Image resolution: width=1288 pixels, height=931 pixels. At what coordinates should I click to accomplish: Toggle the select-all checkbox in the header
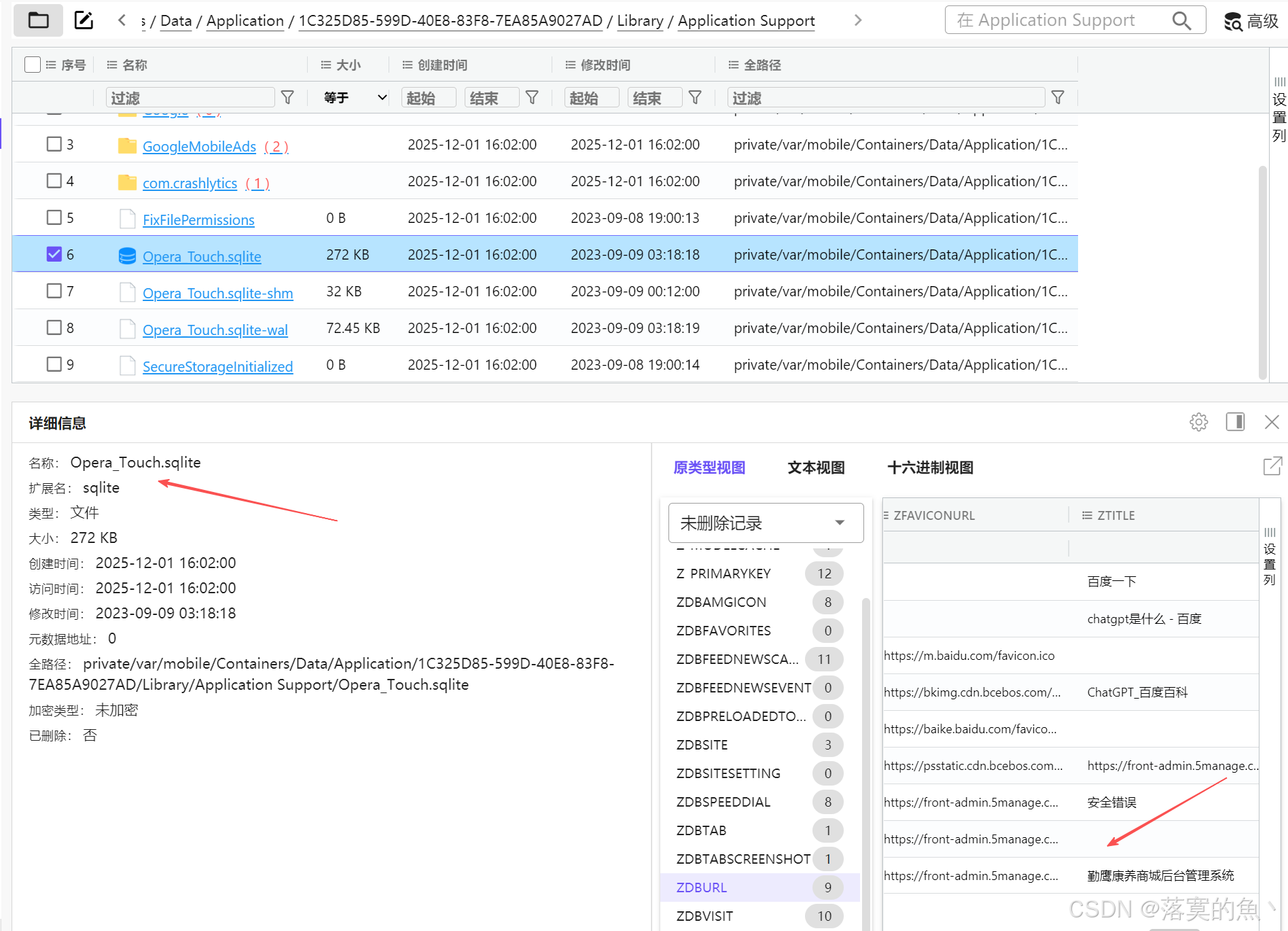(33, 65)
